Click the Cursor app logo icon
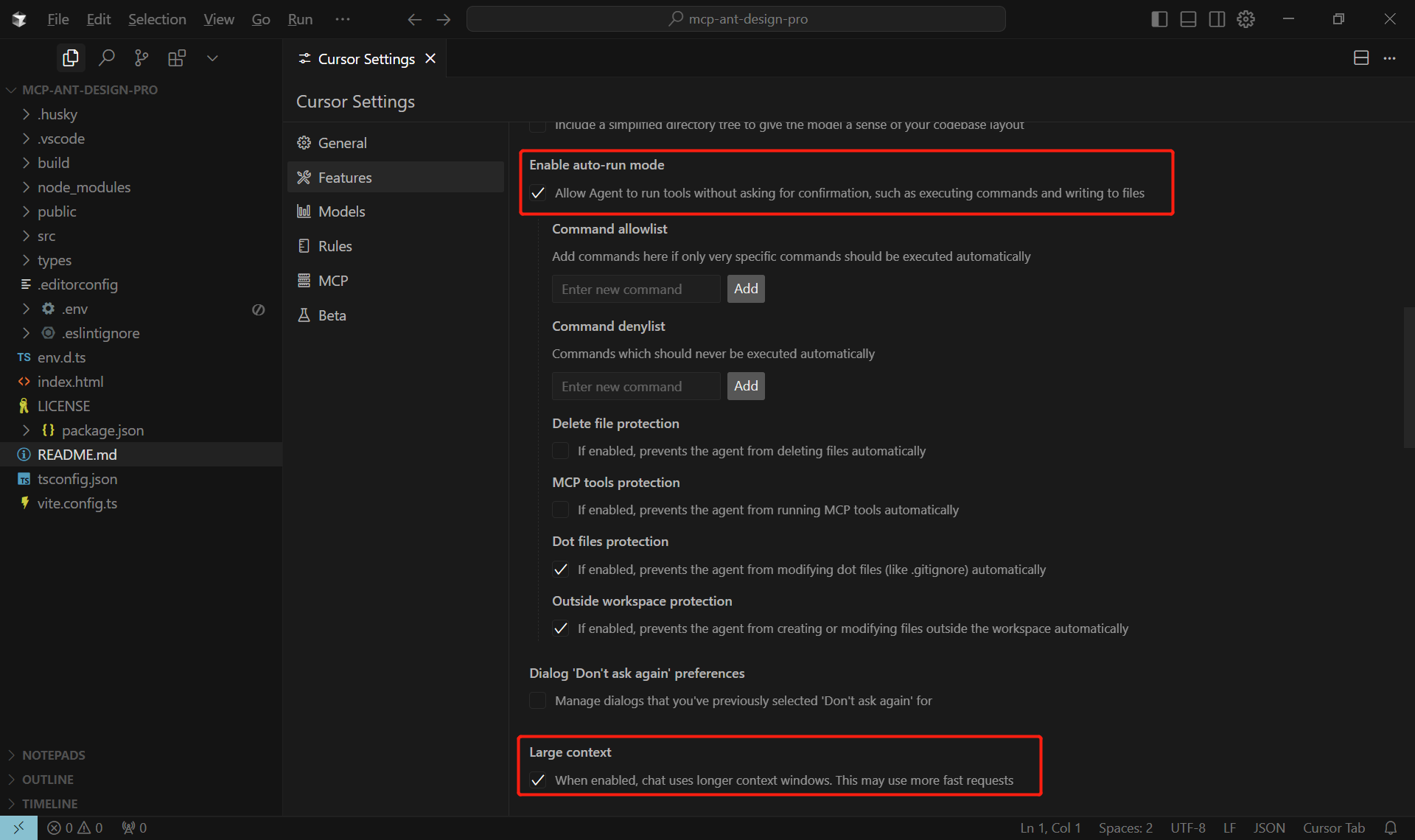Screen dimensions: 1415x840 [19, 19]
